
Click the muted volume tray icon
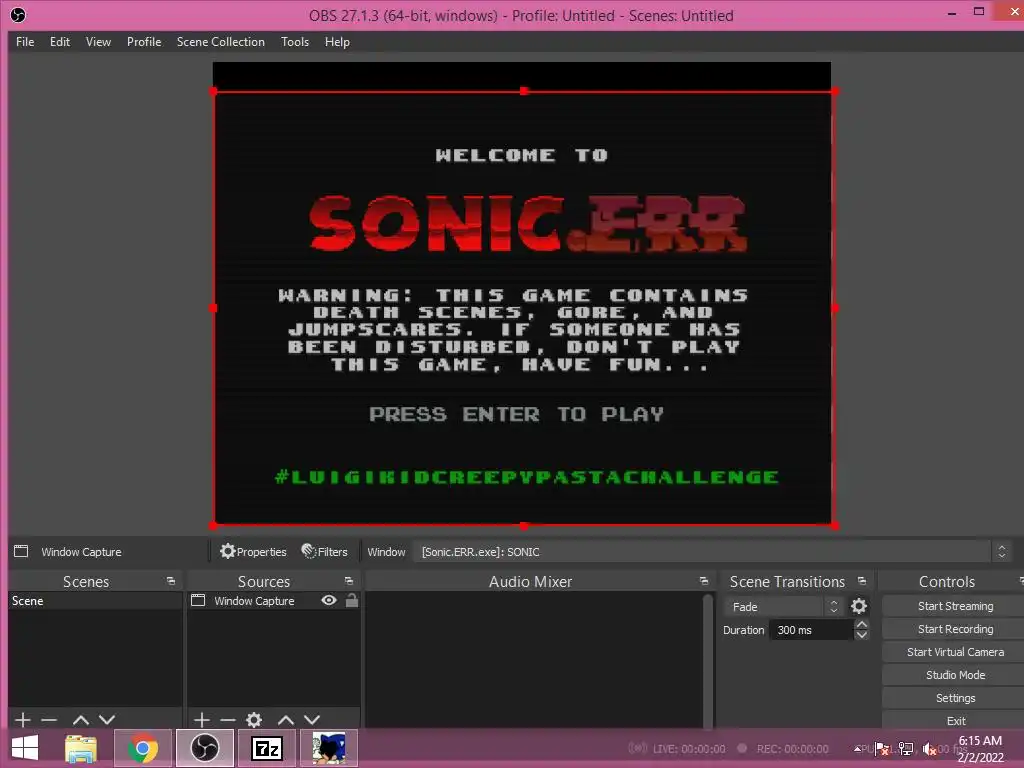click(x=929, y=748)
